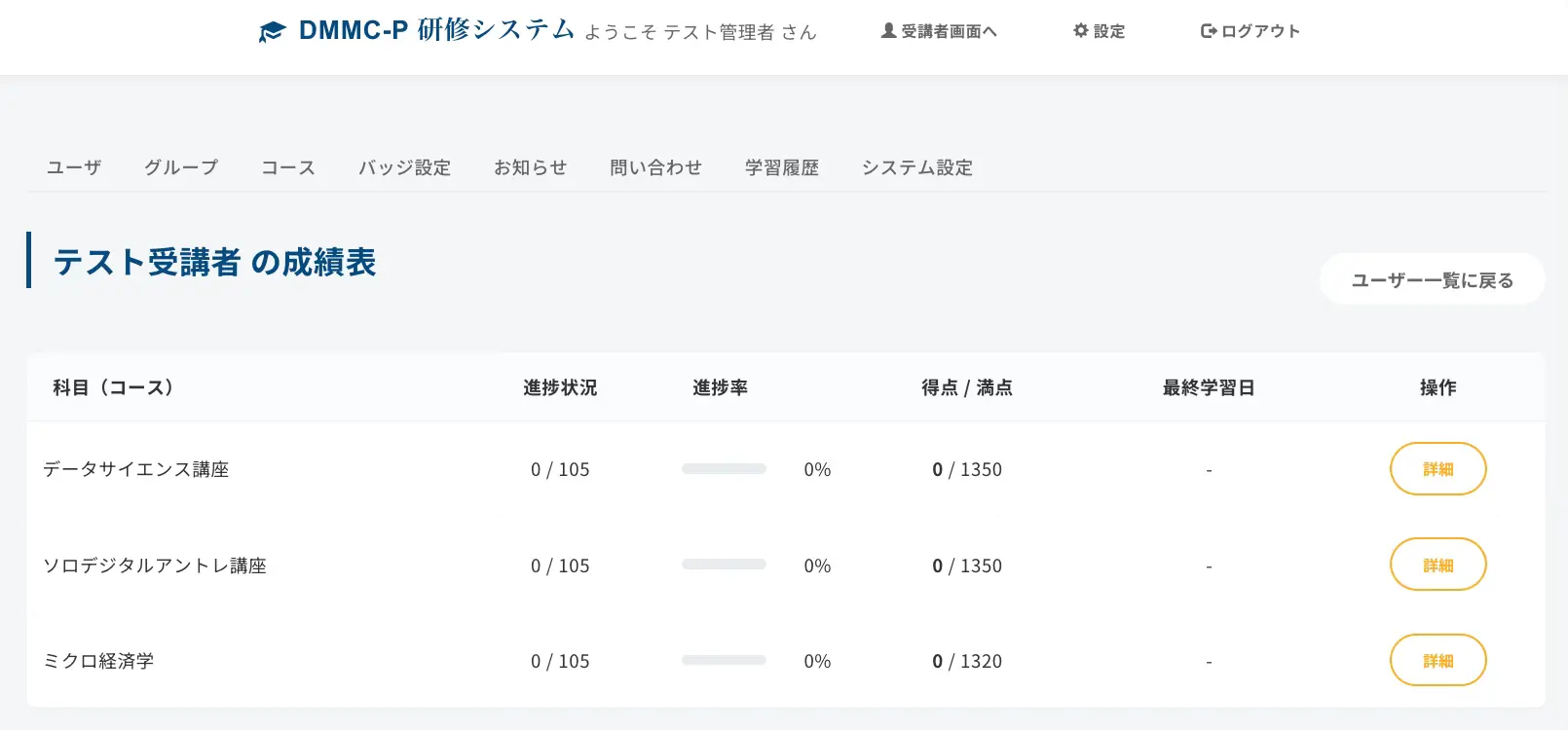
Task: Click the ユーザー一覧に戻る button
Action: 1432,280
